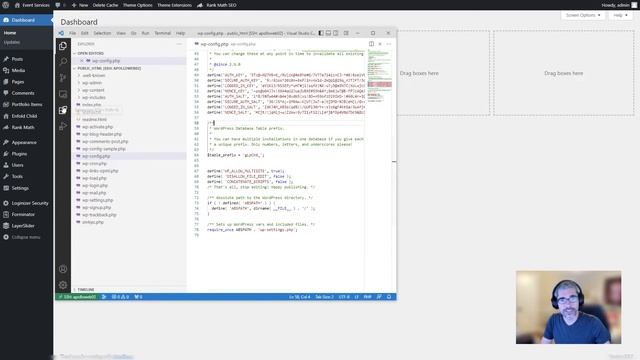
Task: Open the Help menu in VS Code
Action: point(180,33)
